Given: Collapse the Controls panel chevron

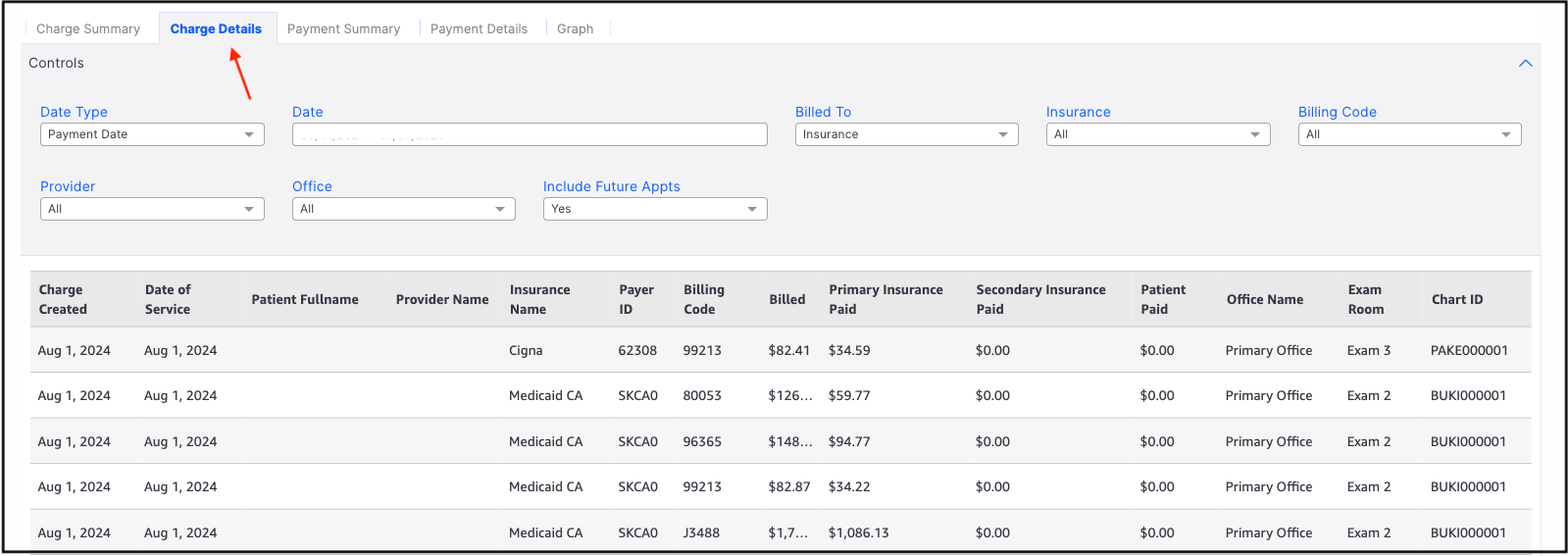Looking at the screenshot, I should coord(1525,64).
